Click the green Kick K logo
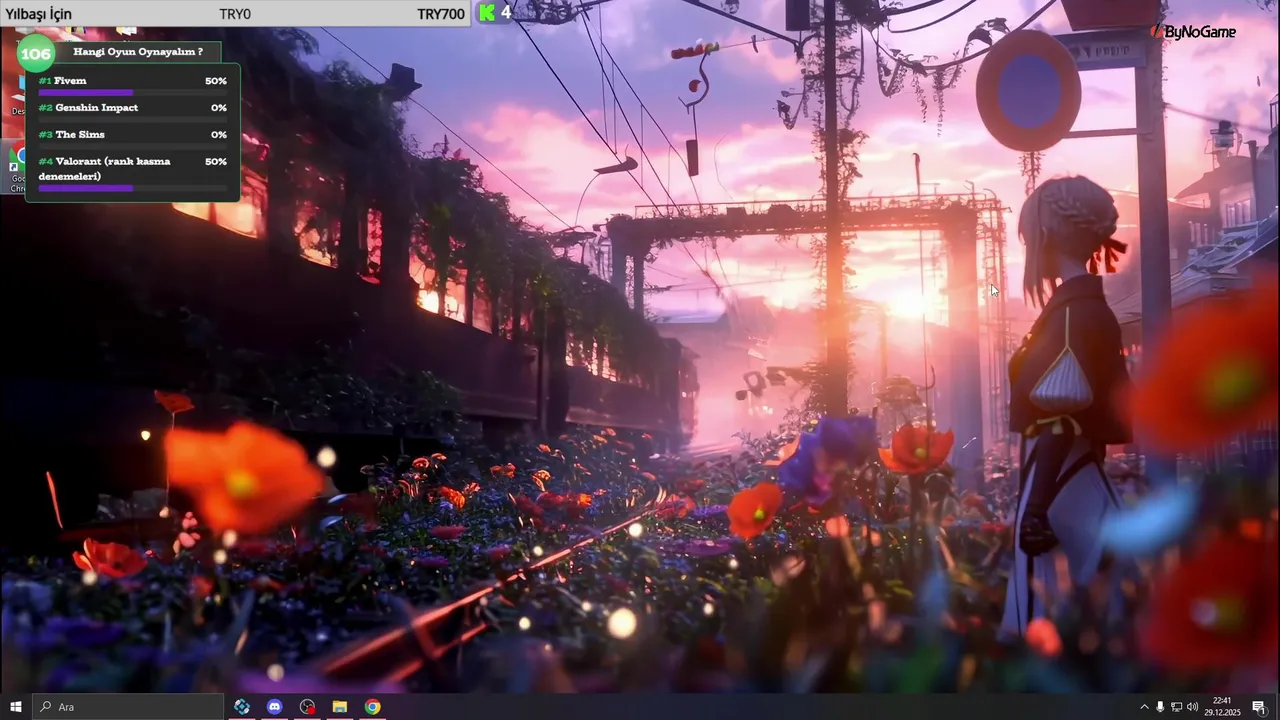 [x=487, y=13]
